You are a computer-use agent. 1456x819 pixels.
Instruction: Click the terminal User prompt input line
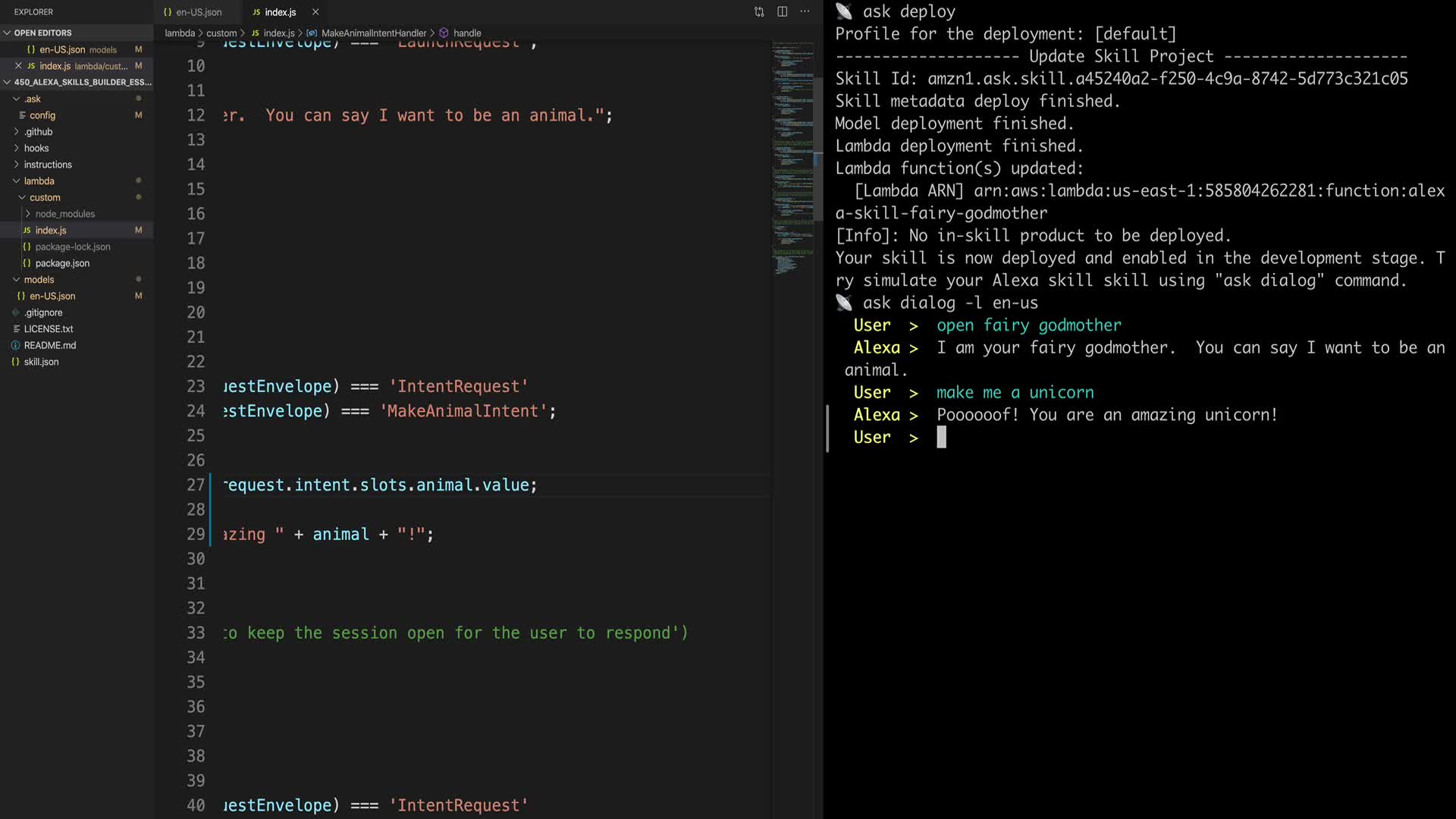pyautogui.click(x=941, y=438)
